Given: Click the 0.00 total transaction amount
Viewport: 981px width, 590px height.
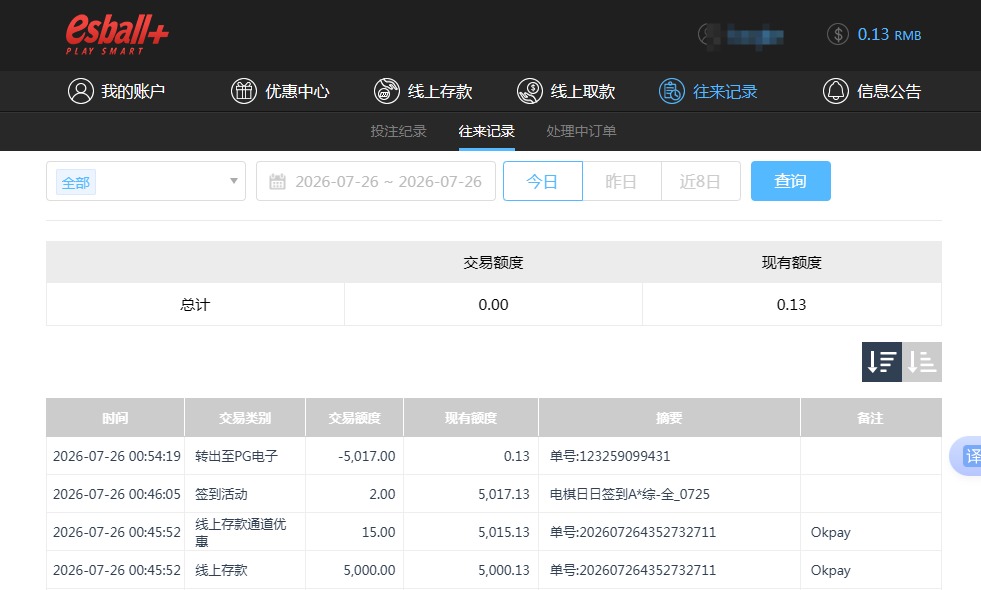Looking at the screenshot, I should tap(494, 305).
